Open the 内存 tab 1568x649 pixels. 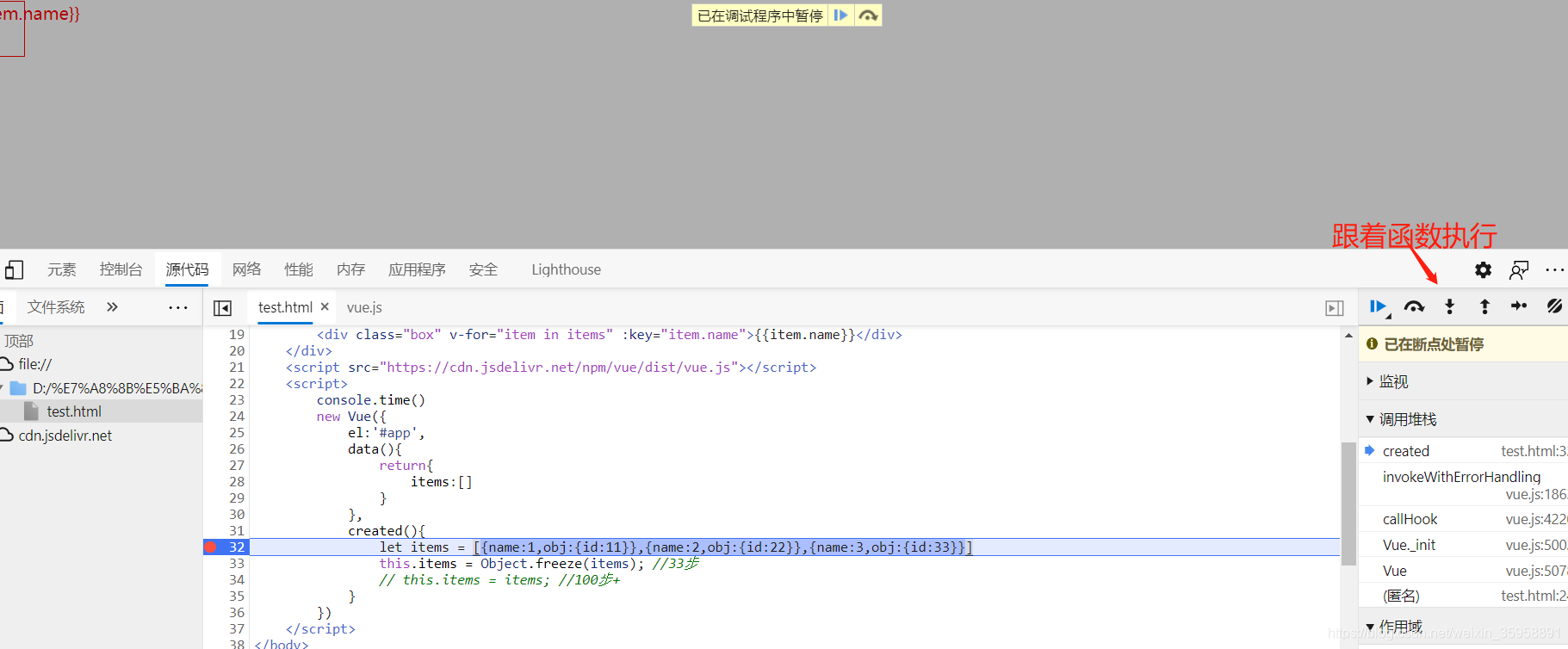350,270
